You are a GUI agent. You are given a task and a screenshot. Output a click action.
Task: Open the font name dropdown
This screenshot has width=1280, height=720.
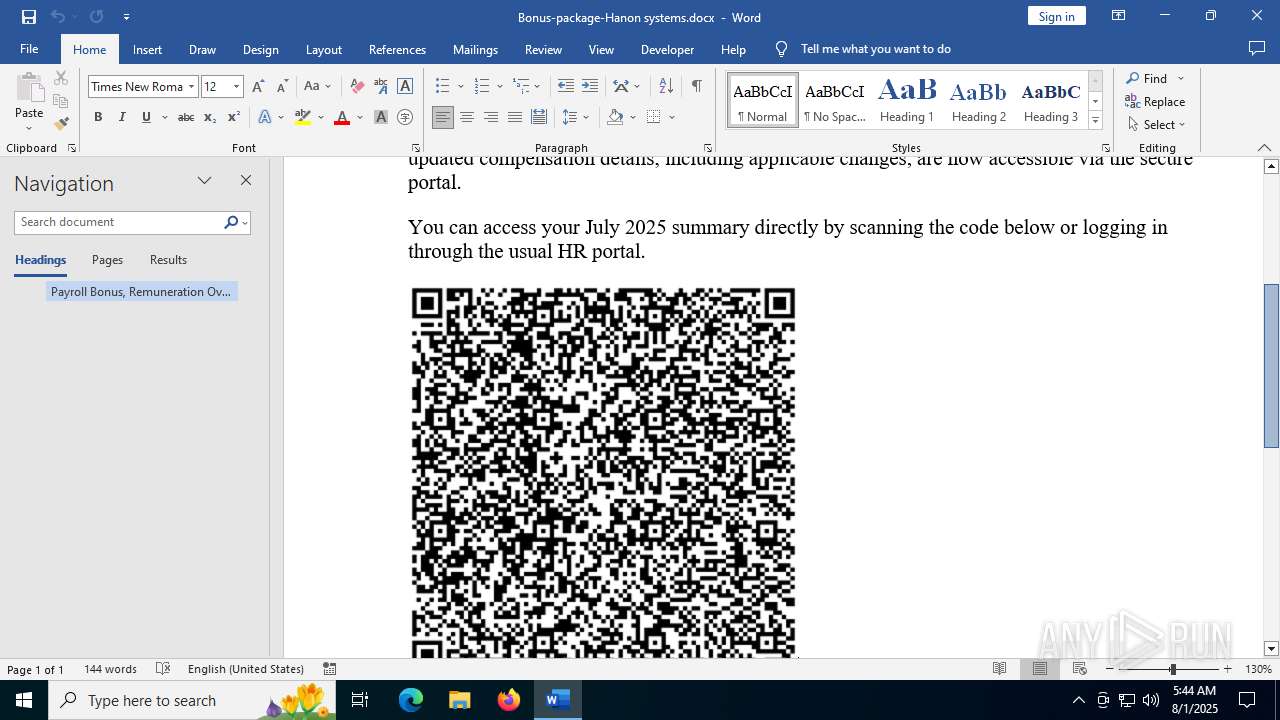point(191,87)
